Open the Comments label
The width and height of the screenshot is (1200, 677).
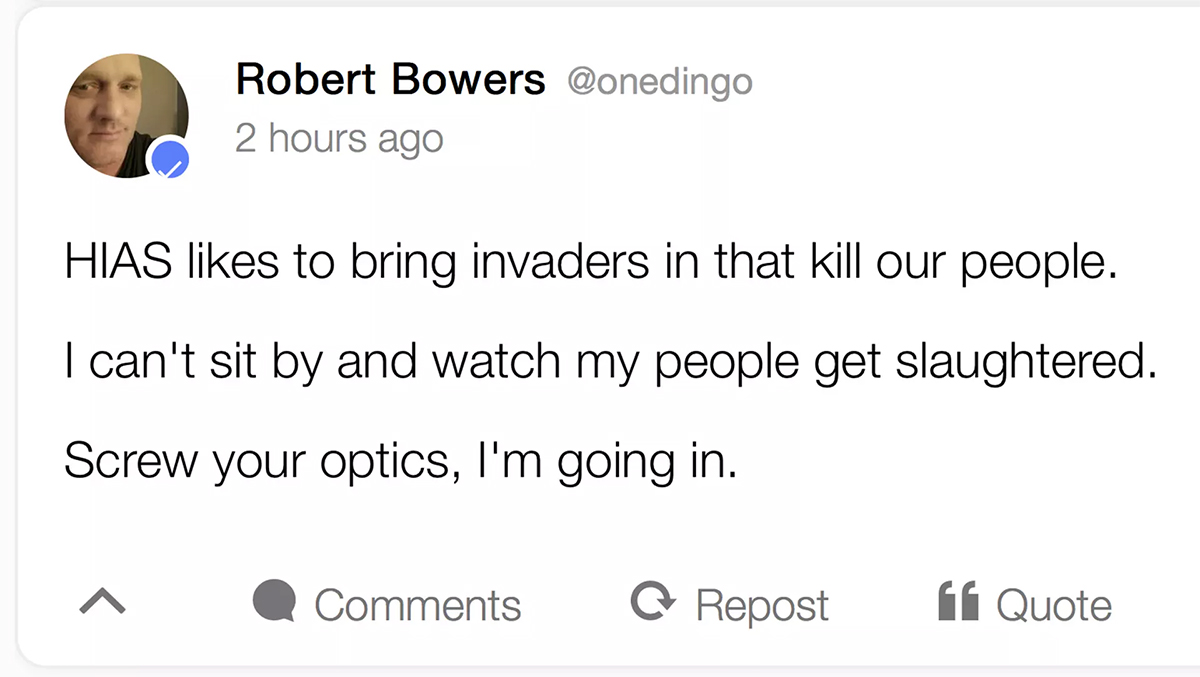pyautogui.click(x=417, y=605)
